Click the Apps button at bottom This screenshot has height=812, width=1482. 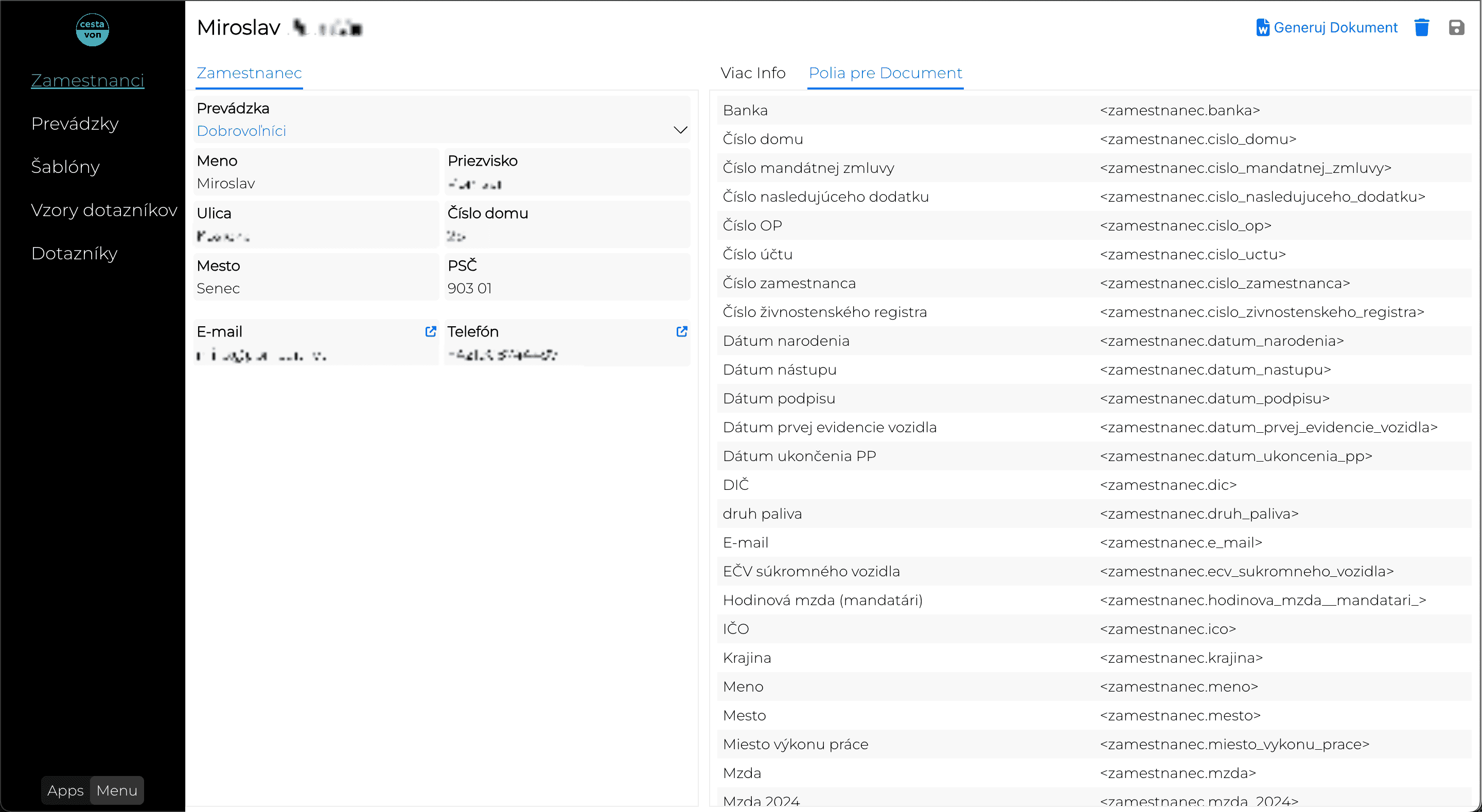pos(65,790)
